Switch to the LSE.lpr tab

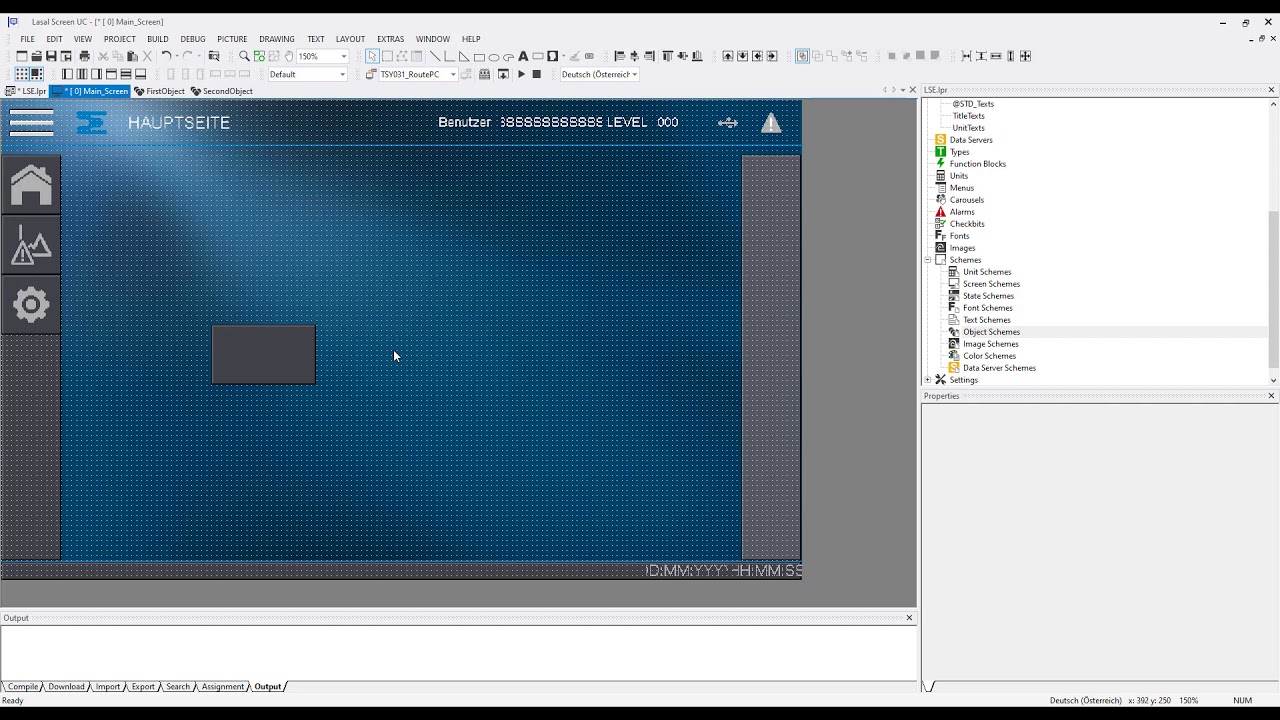click(x=27, y=91)
